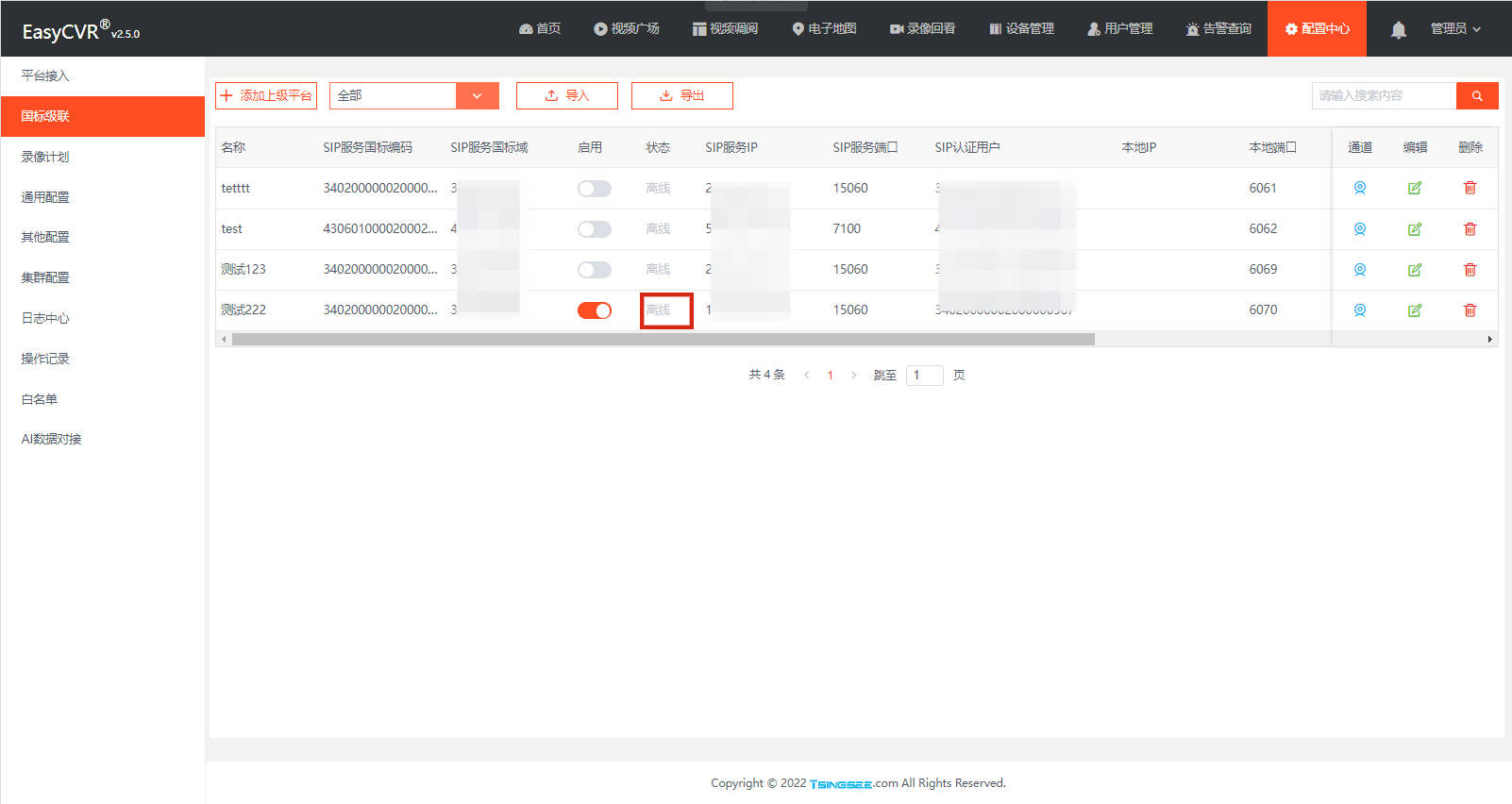Open 视频广场 in the top navigation
Screen dimensions: 1512x804
point(627,29)
